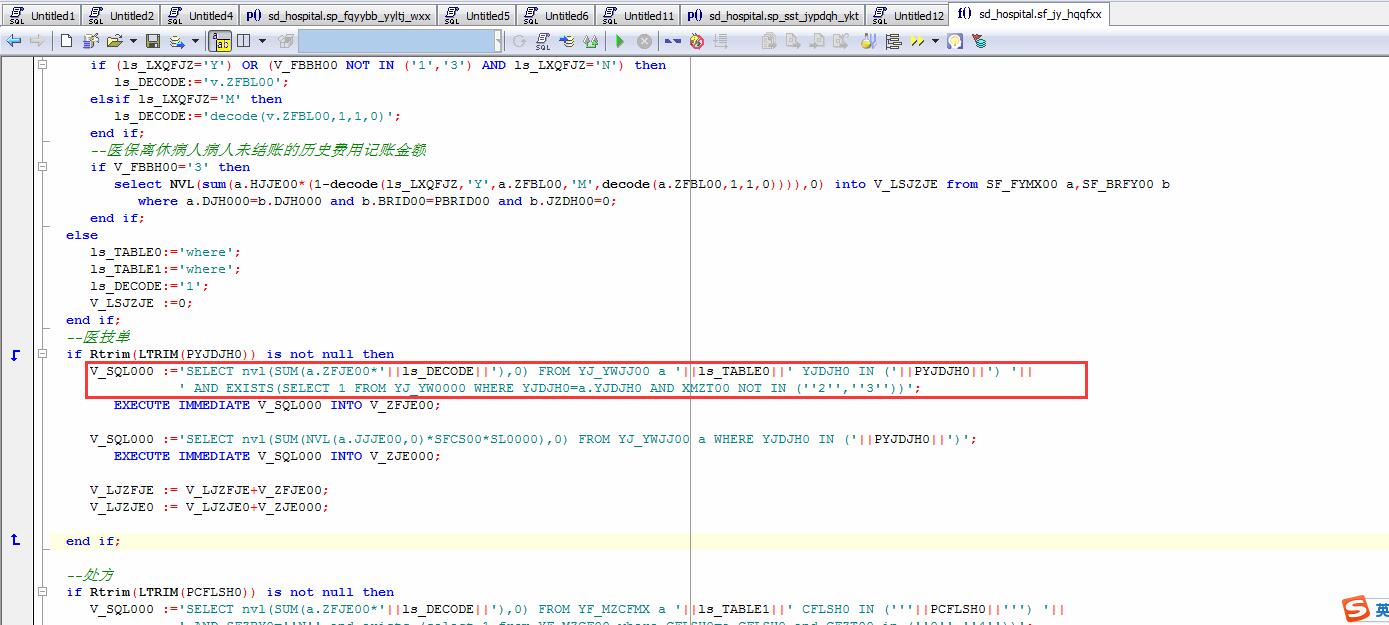Click 'V_LSJZJE :=0;' line
1389x625 pixels.
[x=142, y=303]
